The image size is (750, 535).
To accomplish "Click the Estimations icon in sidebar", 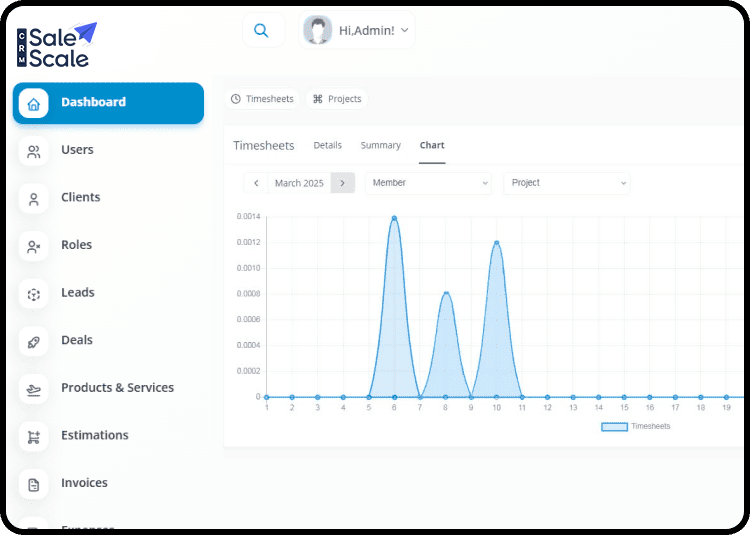I will tap(34, 436).
